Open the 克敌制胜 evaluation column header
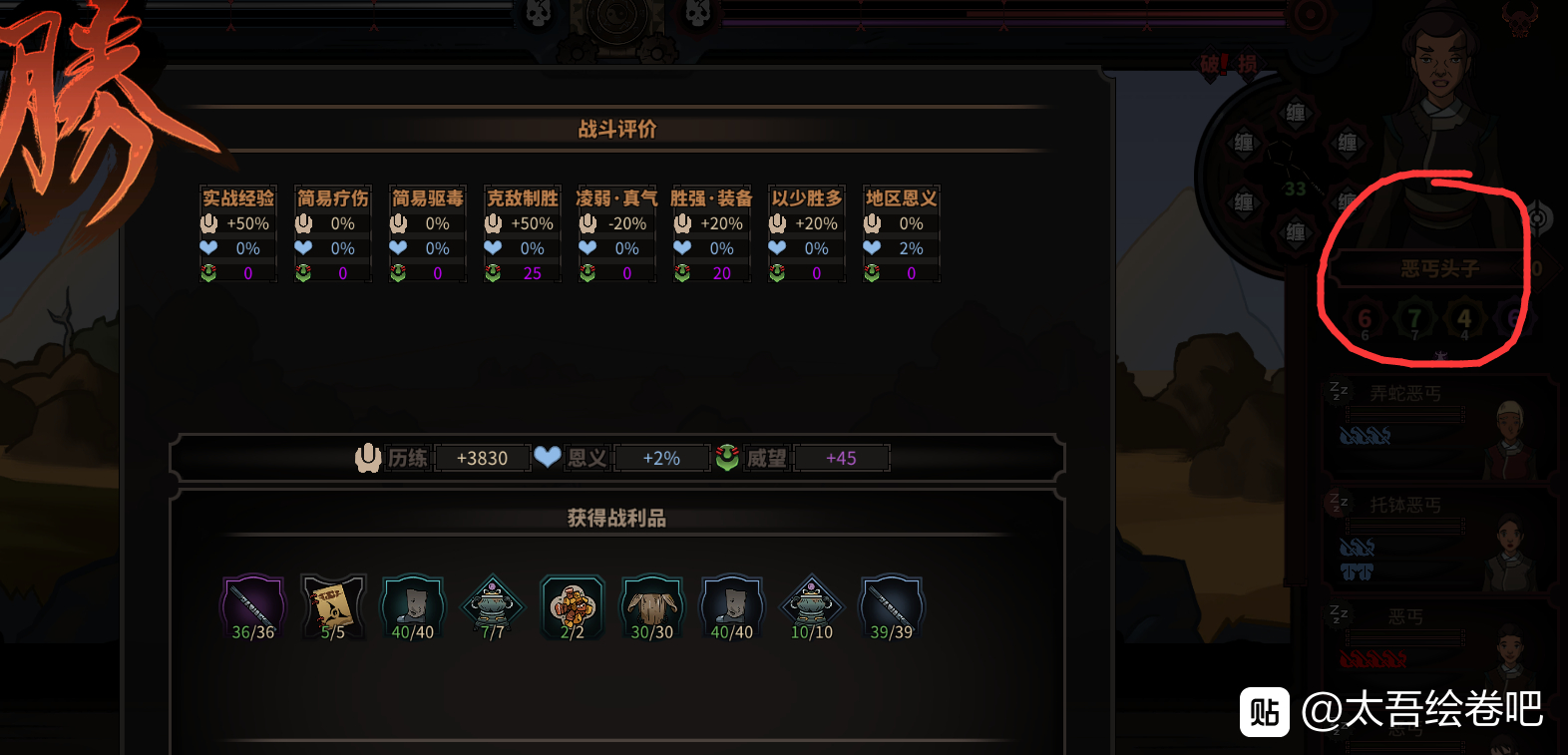1568x755 pixels. pos(523,198)
